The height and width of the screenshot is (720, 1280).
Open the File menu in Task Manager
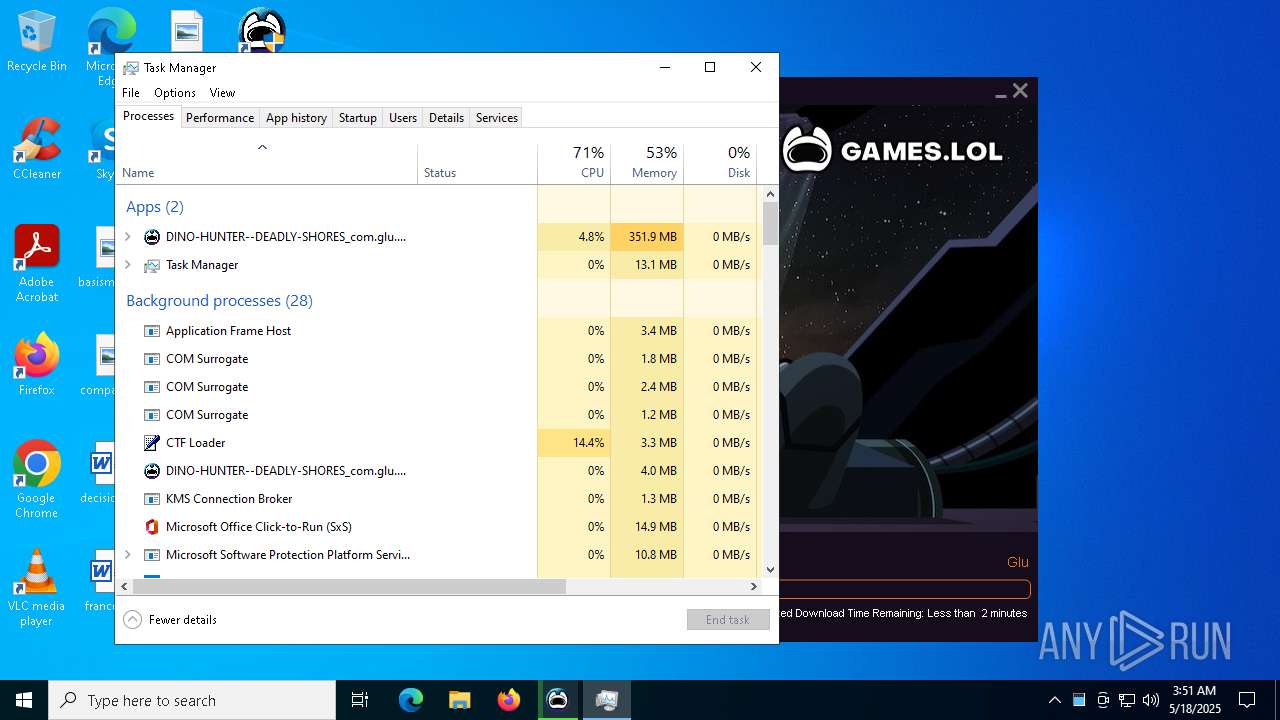(x=131, y=93)
